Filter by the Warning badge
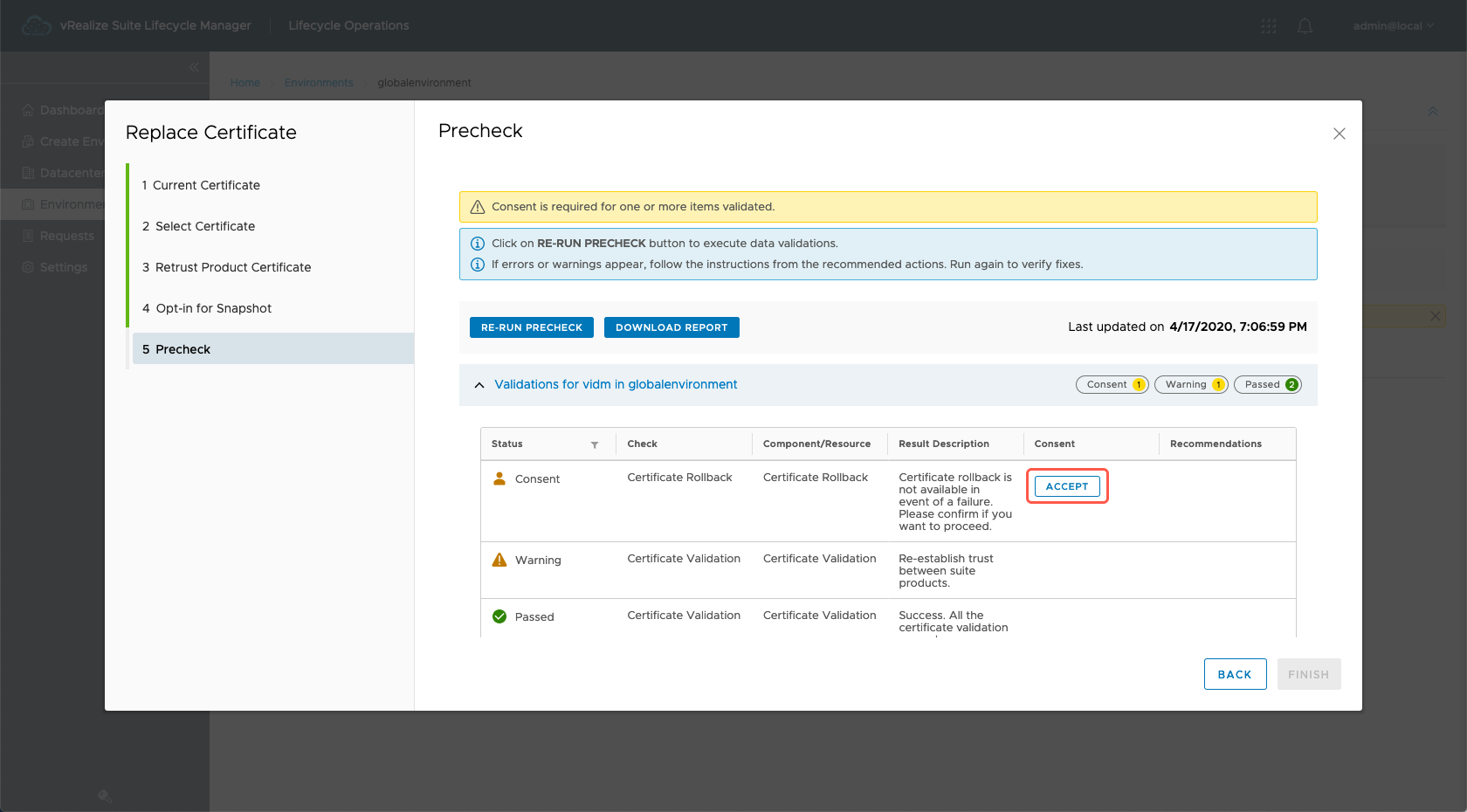 pos(1191,385)
